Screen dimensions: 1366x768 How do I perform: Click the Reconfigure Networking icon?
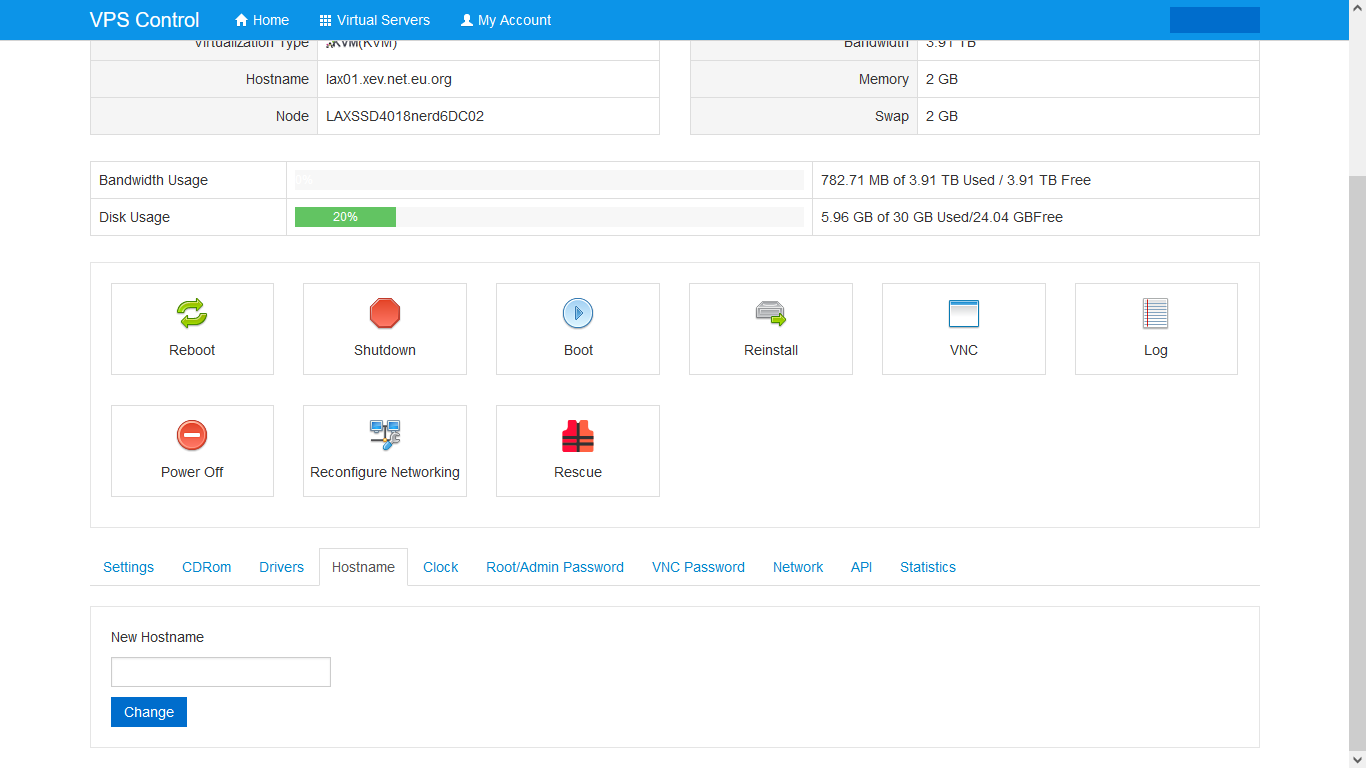[384, 436]
